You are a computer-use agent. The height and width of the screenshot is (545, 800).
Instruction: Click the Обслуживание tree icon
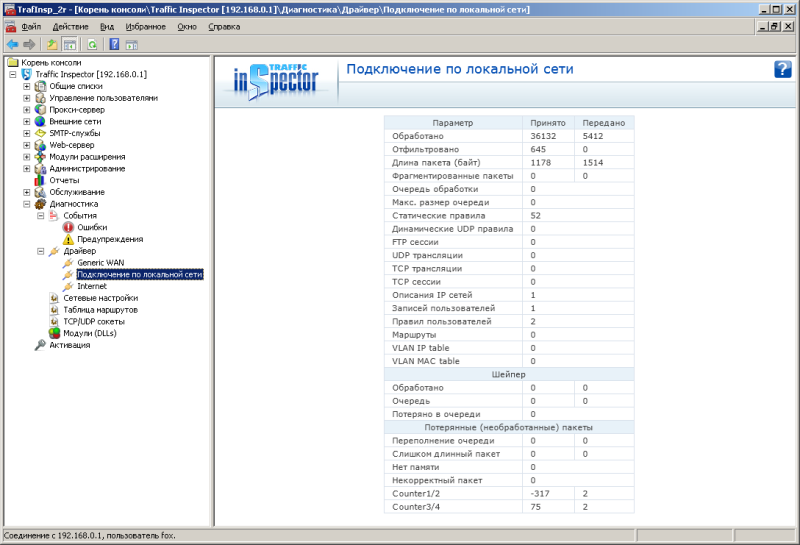(x=40, y=192)
